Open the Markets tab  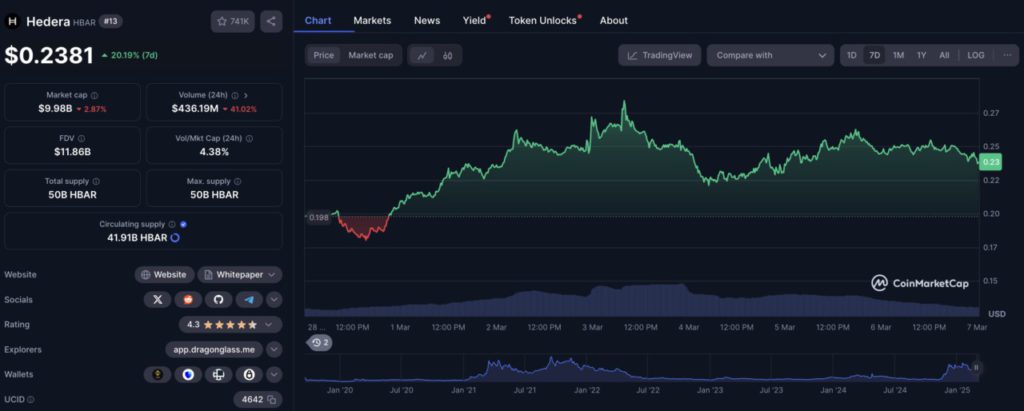372,20
